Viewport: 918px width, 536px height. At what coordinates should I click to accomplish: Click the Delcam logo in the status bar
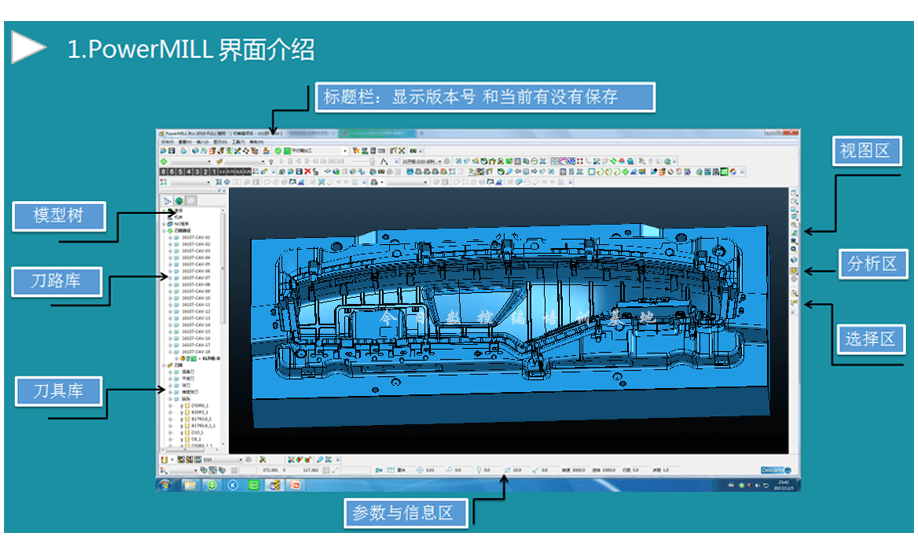[776, 470]
